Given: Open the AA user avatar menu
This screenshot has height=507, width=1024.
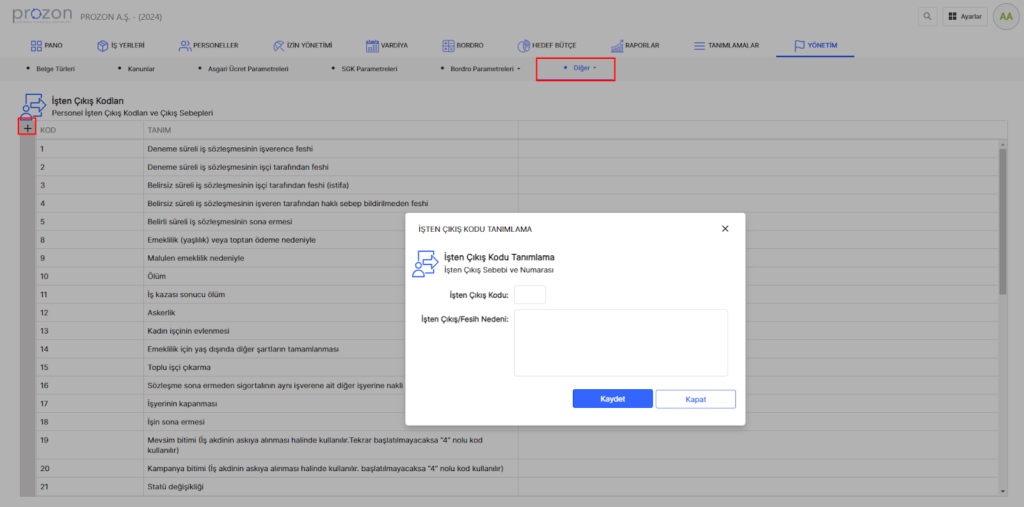Looking at the screenshot, I should (1004, 16).
